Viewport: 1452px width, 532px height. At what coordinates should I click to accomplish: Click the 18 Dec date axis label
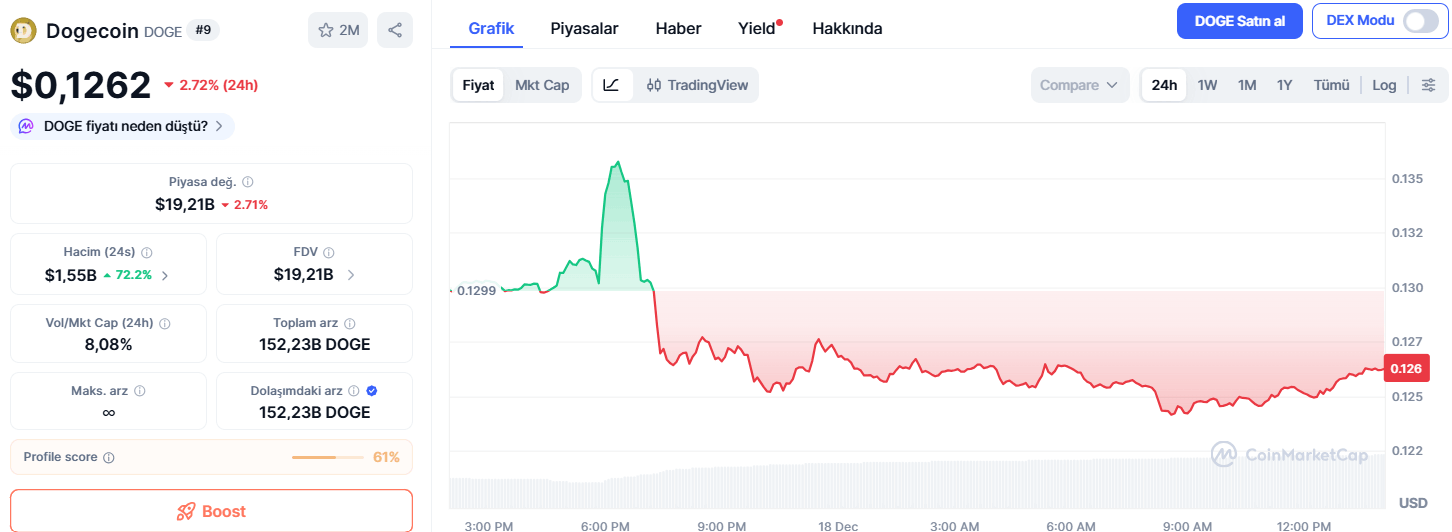pos(838,526)
